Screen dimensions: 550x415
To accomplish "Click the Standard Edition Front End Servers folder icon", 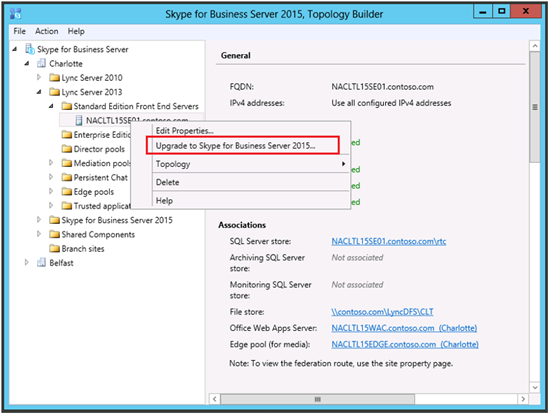I will pos(67,106).
